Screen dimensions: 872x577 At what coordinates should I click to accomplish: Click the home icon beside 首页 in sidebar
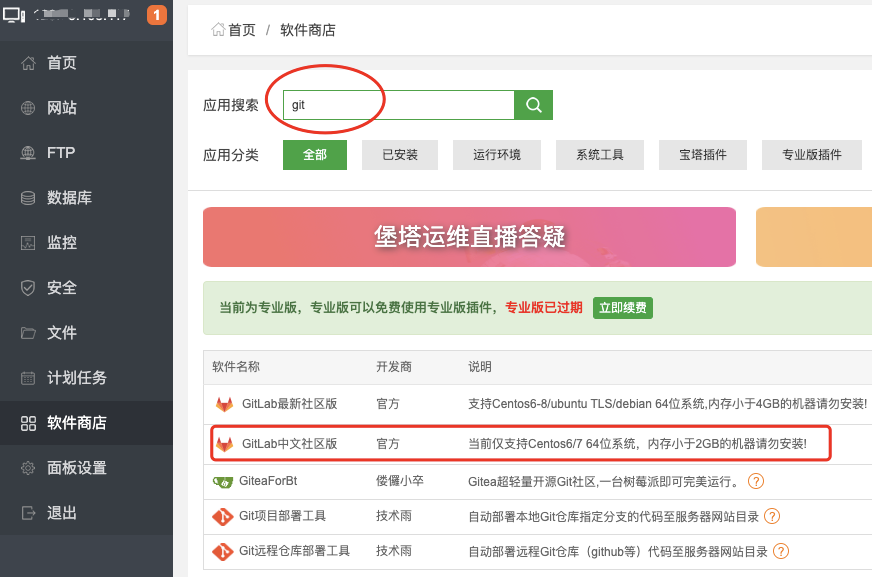[x=28, y=63]
